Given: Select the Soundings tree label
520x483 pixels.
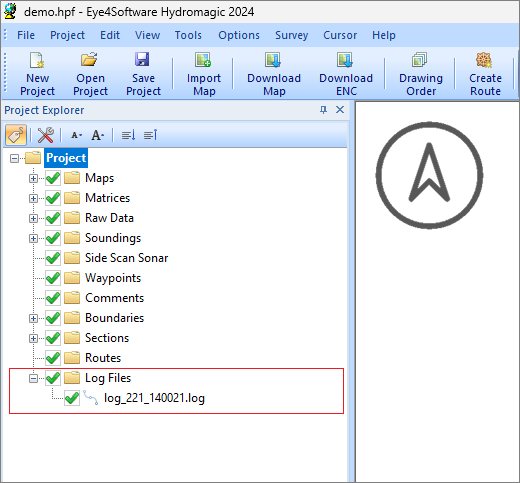Looking at the screenshot, I should pos(113,238).
